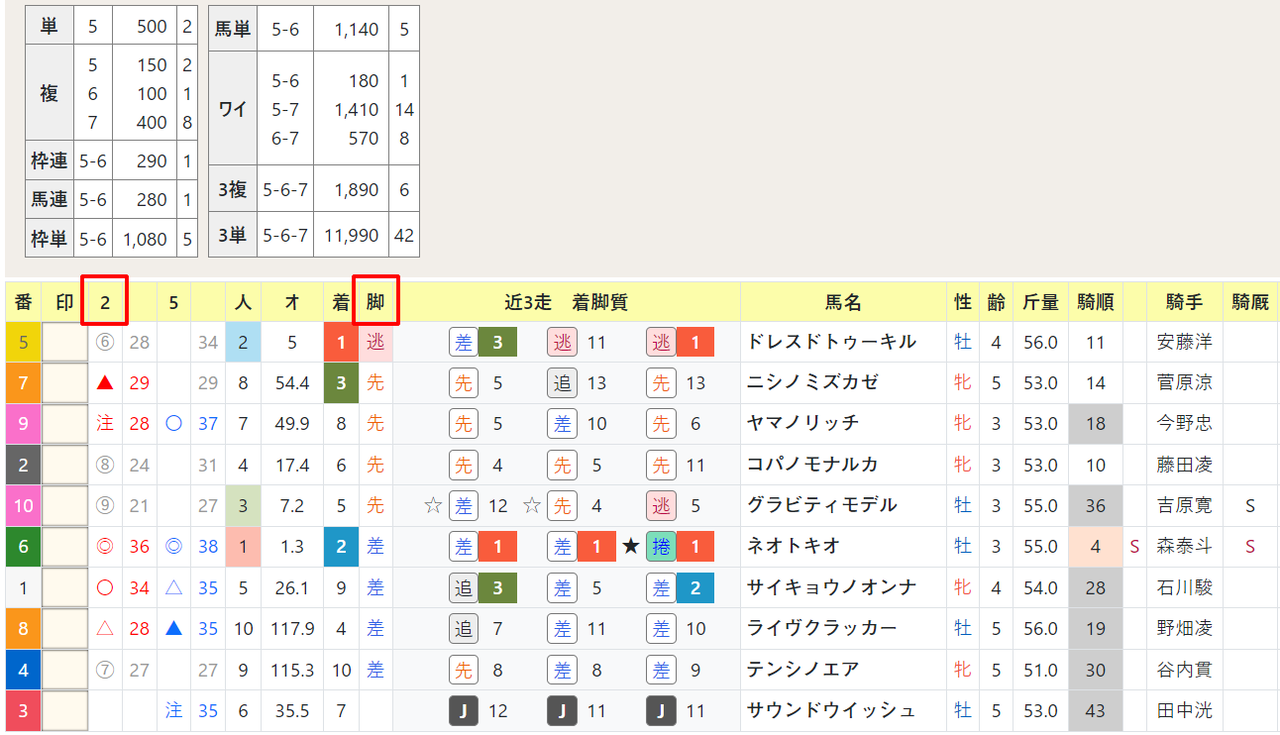Select jockey 森泰斗
This screenshot has width=1280, height=735.
[x=1184, y=546]
